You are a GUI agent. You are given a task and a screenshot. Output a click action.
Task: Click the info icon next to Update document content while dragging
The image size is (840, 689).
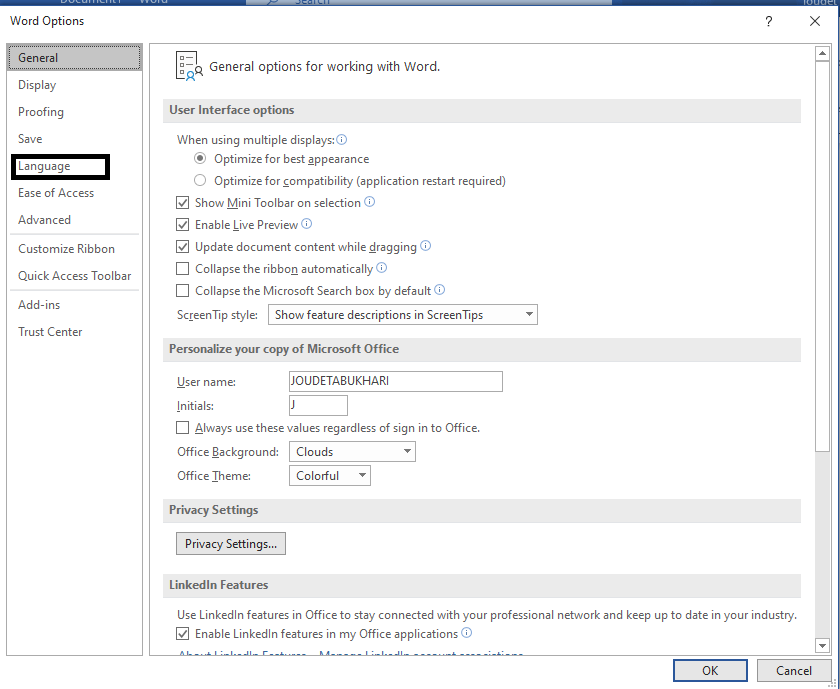(426, 246)
